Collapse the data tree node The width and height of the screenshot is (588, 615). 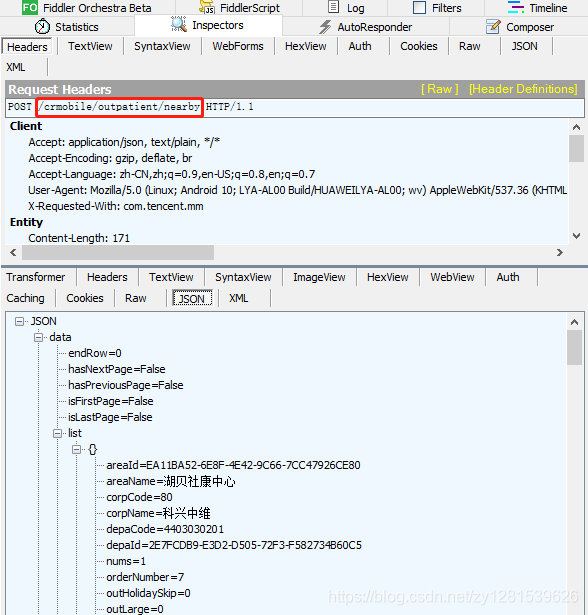pyautogui.click(x=38, y=338)
